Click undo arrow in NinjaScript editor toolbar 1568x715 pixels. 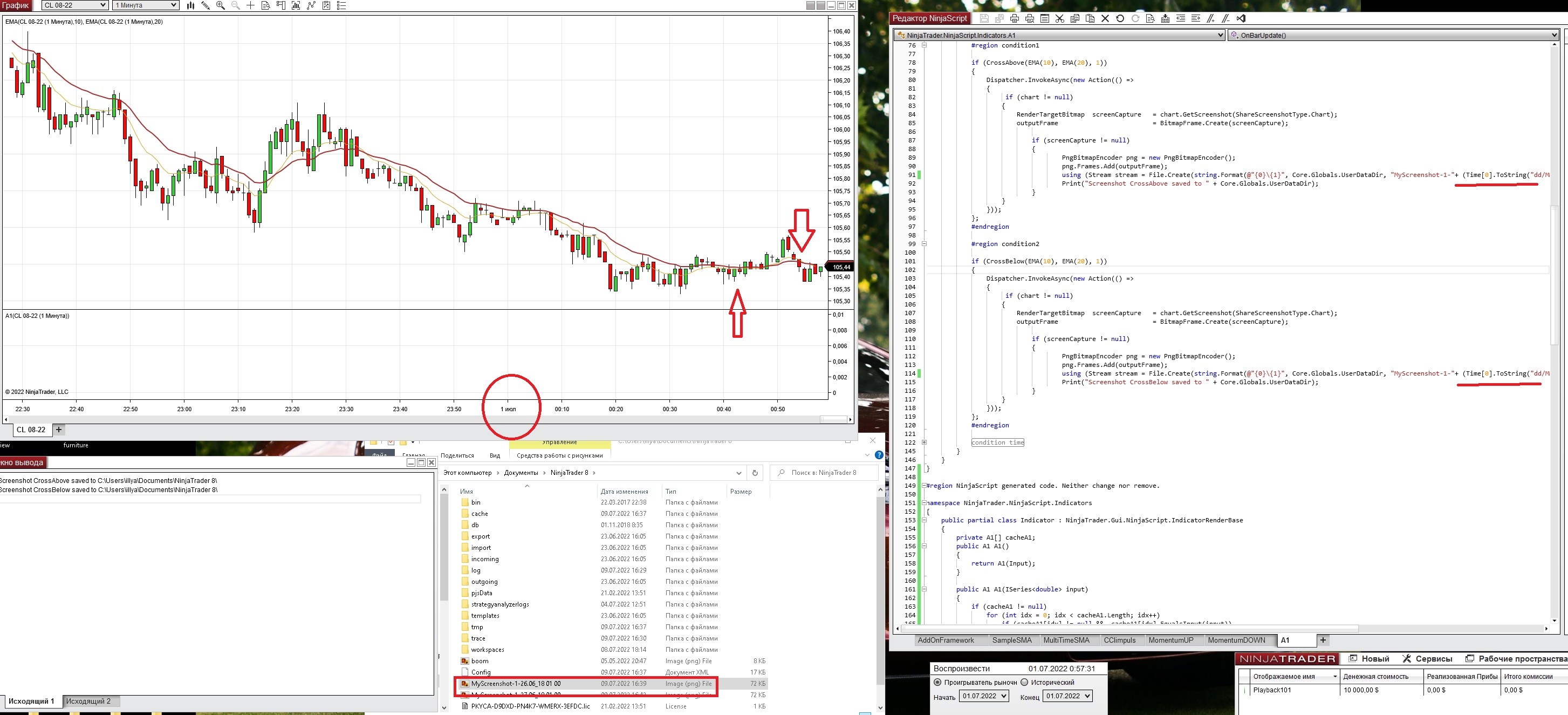[1120, 19]
